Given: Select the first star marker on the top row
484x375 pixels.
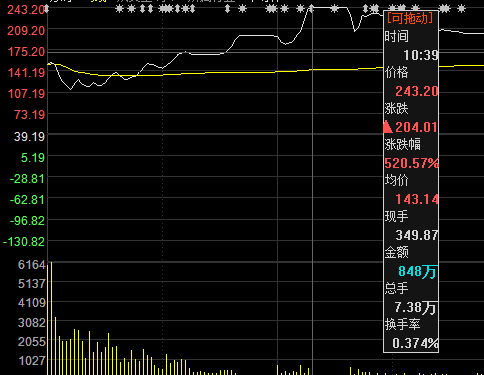Looking at the screenshot, I should (119, 9).
